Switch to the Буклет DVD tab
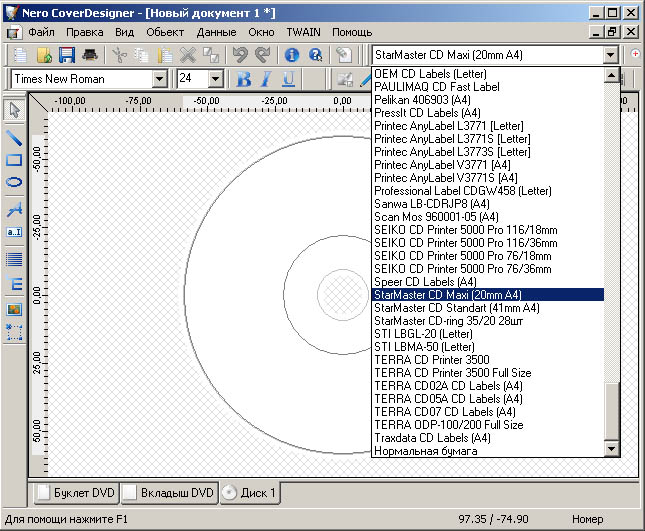 point(76,493)
